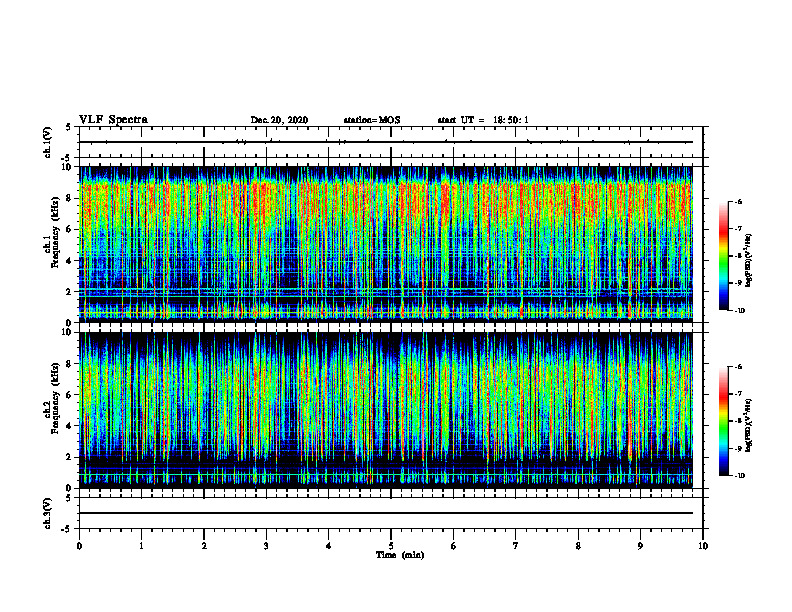Click time axis tick label "10"
Screen dimensions: 792x612
pyautogui.click(x=703, y=546)
